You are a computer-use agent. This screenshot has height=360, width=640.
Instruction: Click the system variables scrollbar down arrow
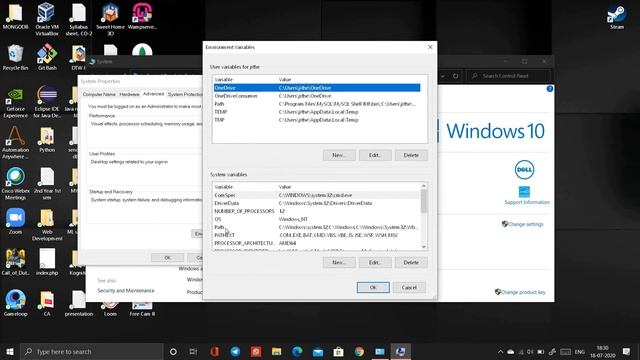[x=424, y=247]
